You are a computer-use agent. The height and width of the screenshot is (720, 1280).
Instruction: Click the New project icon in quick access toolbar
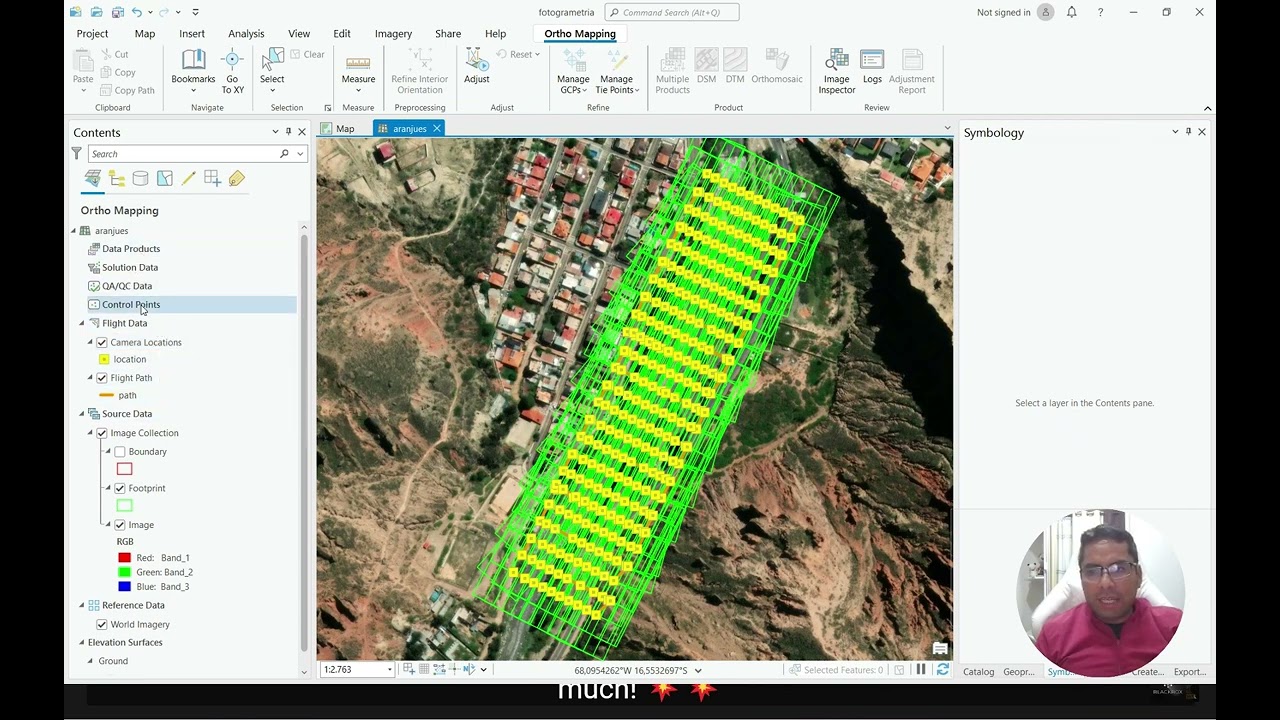point(76,12)
